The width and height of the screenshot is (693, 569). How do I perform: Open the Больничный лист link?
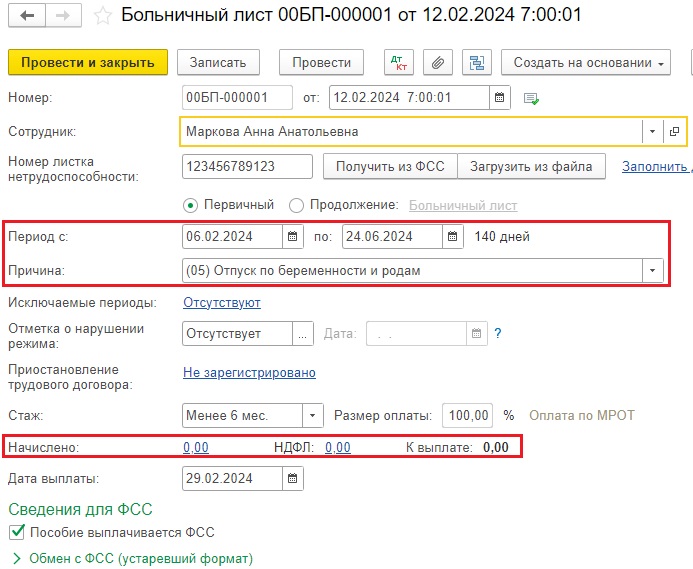tap(463, 206)
